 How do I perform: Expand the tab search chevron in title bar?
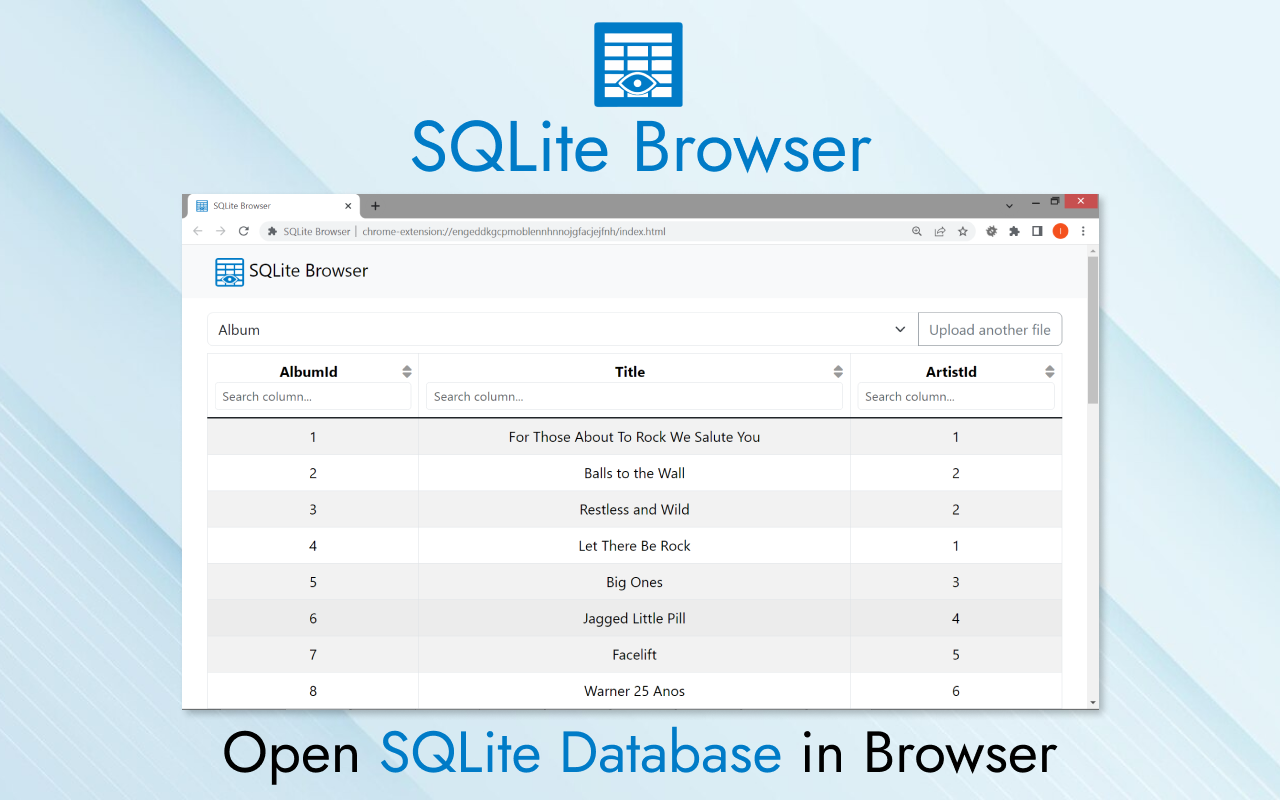[x=1009, y=205]
